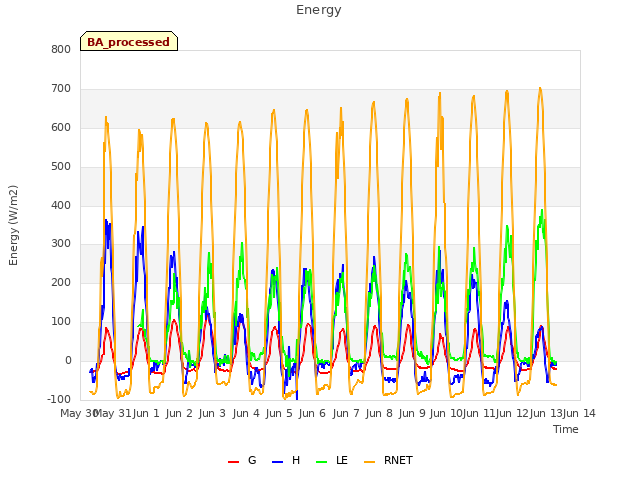Click the BA_processed annotation label
The width and height of the screenshot is (640, 480).
click(x=129, y=42)
